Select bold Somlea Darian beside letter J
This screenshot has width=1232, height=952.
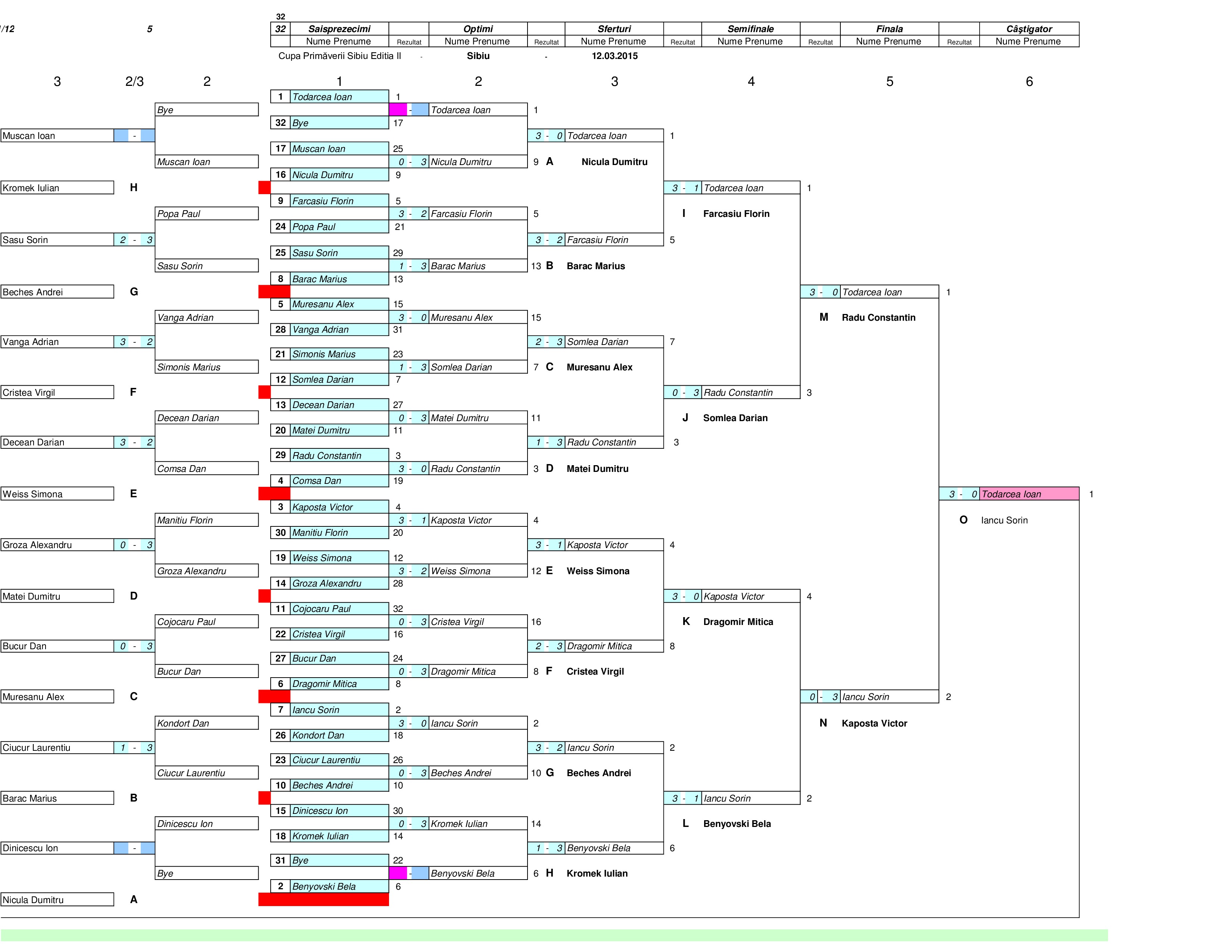(735, 418)
